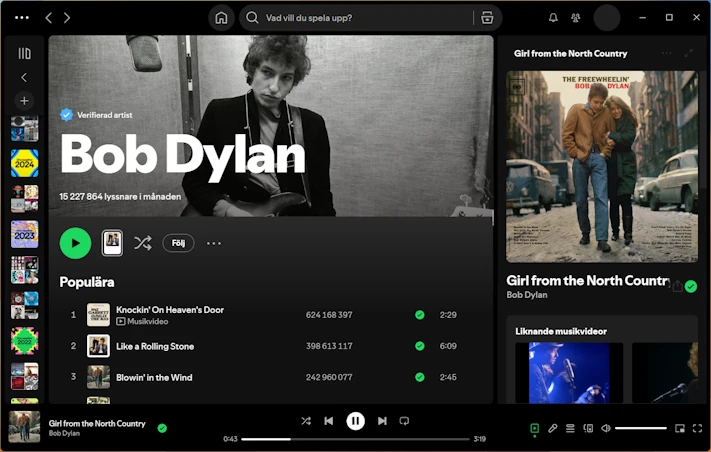Go back with the left arrow
Image resolution: width=711 pixels, height=452 pixels.
pos(49,18)
